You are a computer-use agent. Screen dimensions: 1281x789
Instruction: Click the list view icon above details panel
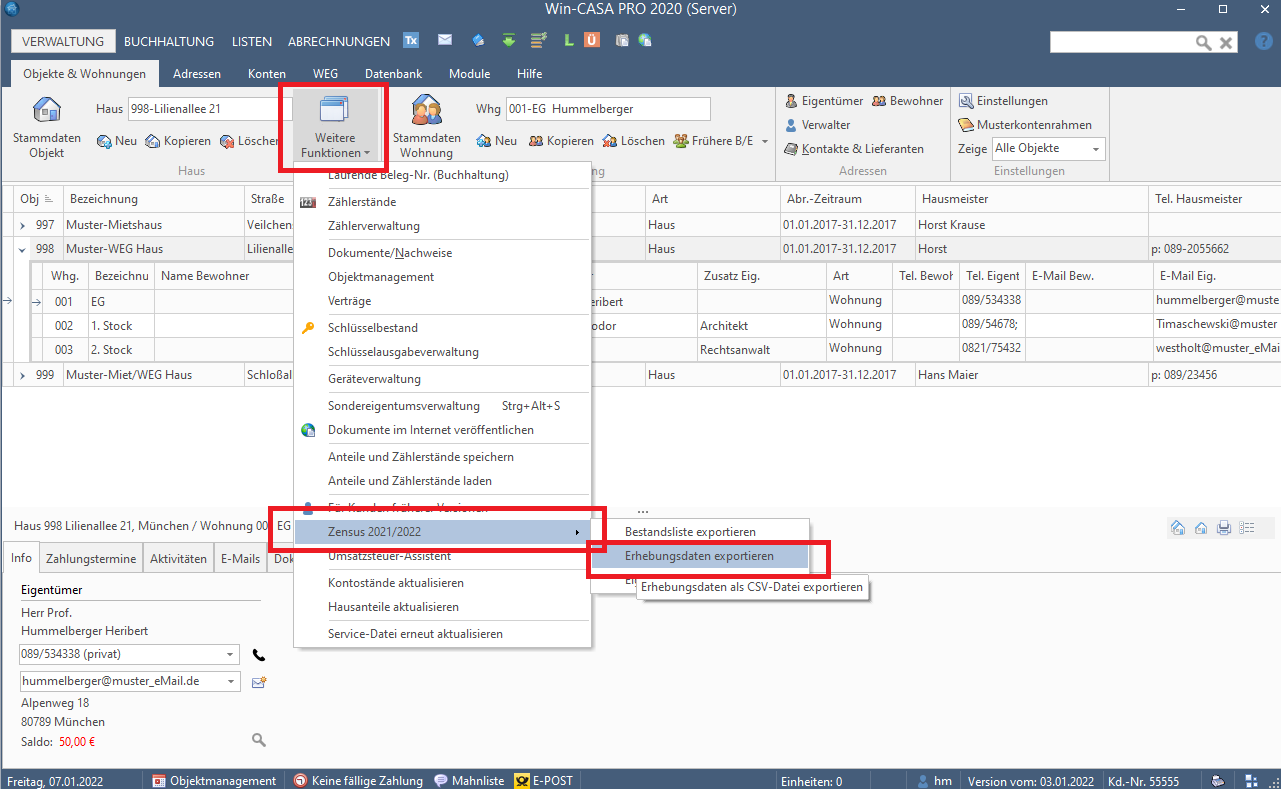[x=1247, y=528]
